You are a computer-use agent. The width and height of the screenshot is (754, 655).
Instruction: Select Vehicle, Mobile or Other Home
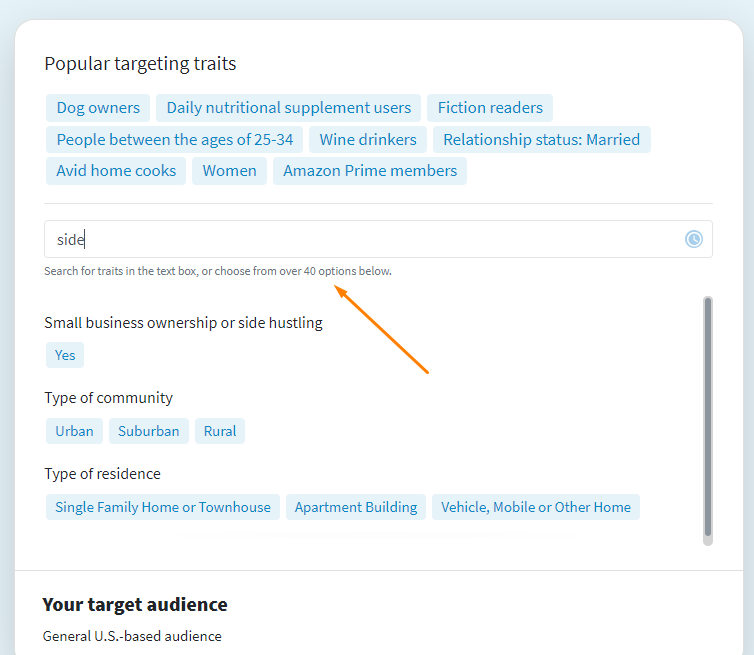click(x=536, y=507)
